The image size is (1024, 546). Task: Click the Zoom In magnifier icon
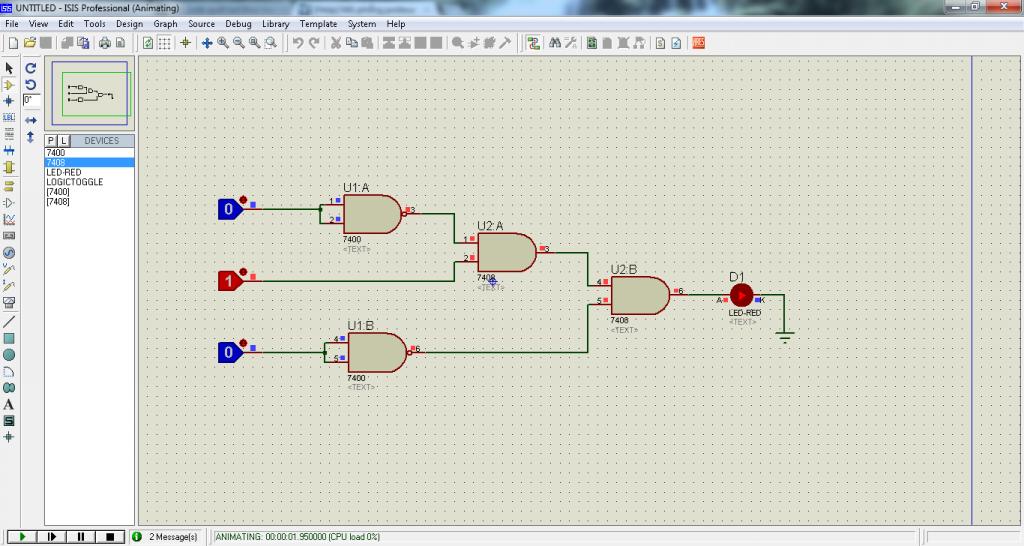223,43
